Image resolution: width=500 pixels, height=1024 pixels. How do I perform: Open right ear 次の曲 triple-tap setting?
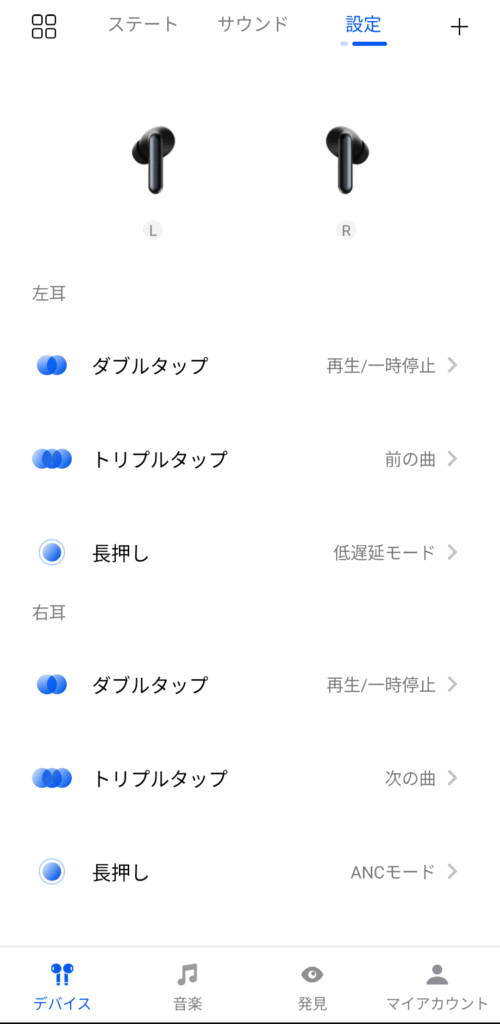pos(250,778)
